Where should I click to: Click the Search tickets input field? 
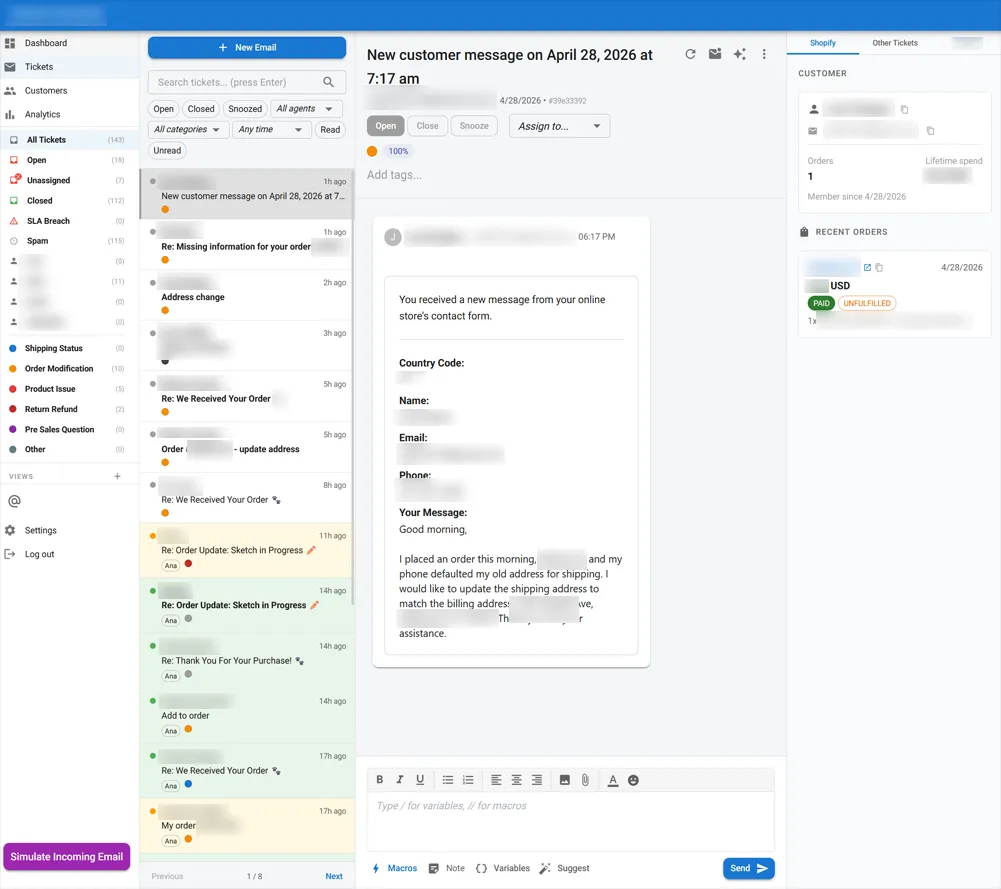pos(236,82)
